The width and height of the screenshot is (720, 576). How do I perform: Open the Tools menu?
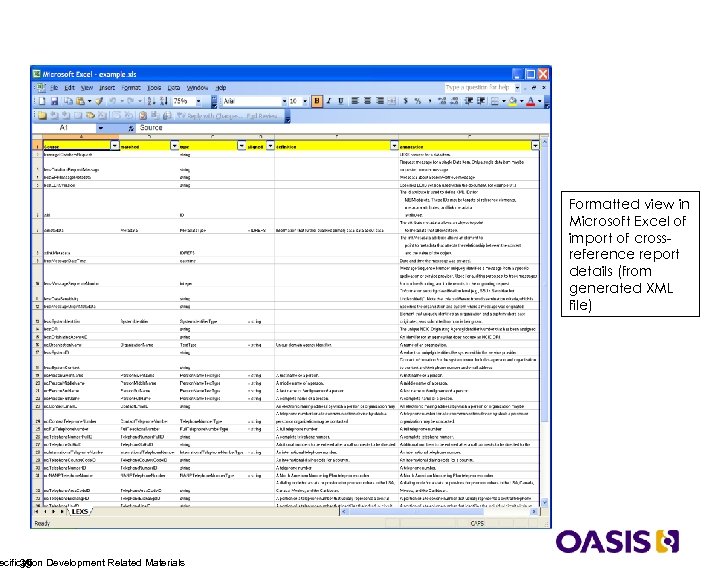(x=154, y=87)
